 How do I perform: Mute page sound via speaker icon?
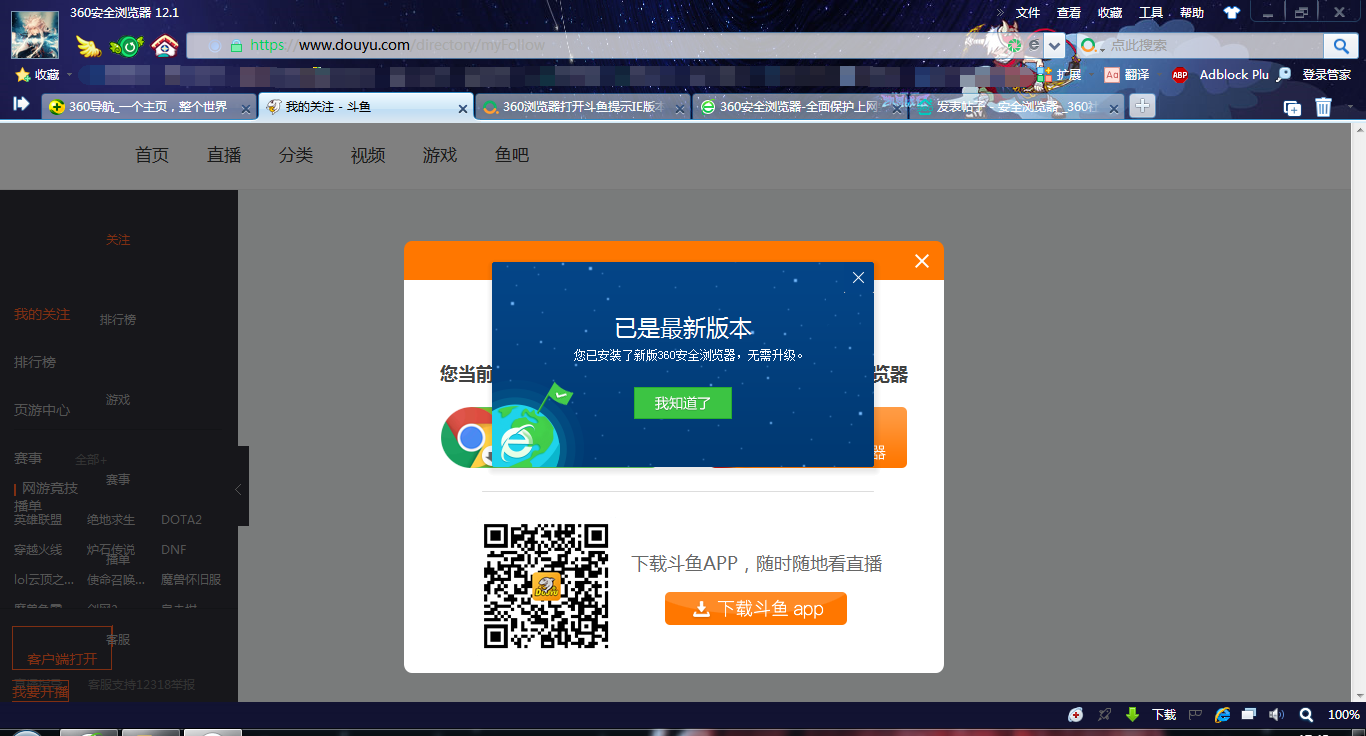pos(1276,715)
